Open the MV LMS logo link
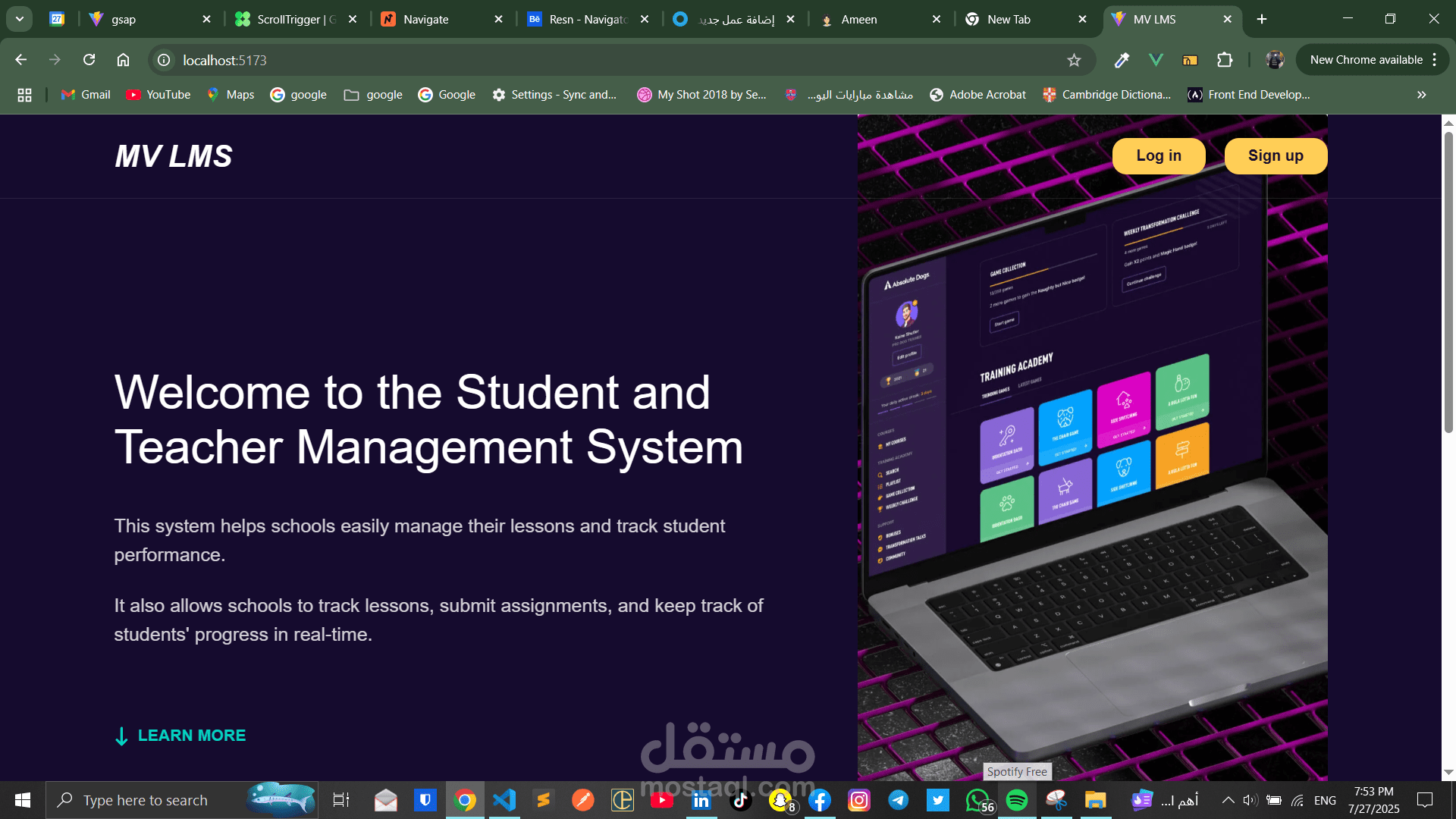This screenshot has width=1456, height=819. (174, 156)
